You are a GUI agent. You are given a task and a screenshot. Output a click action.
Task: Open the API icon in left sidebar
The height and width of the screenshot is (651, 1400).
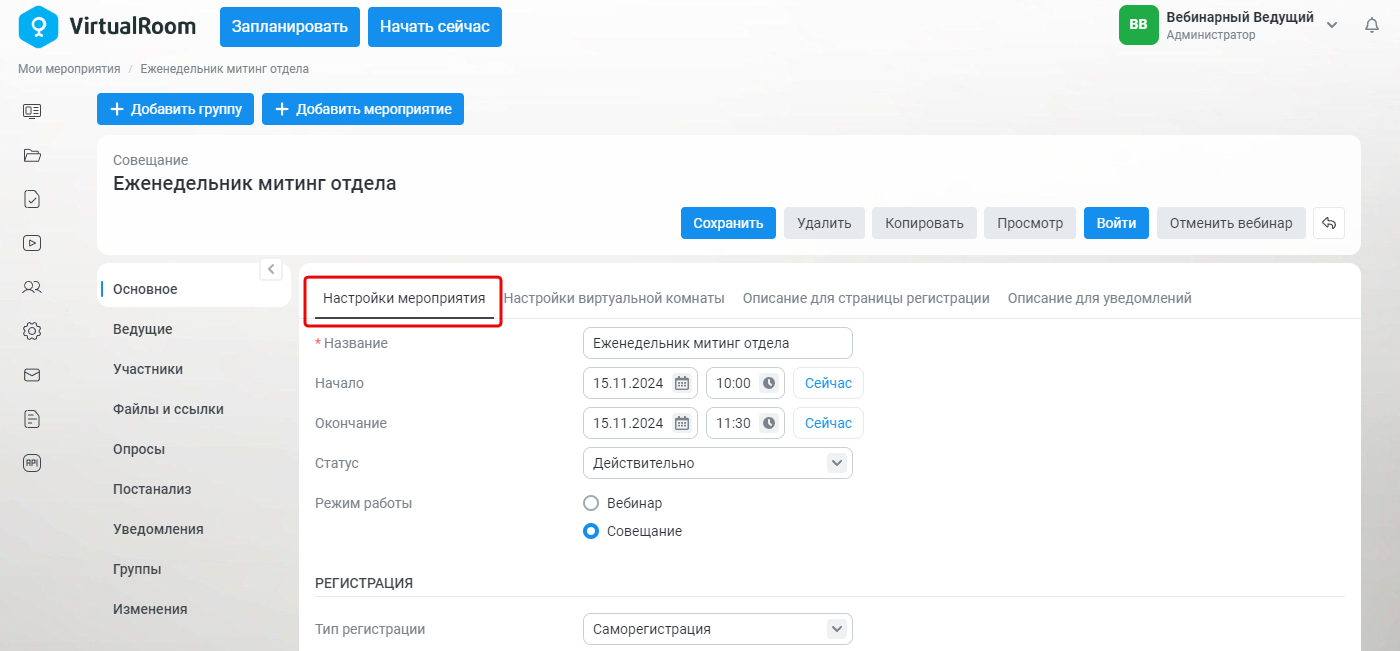click(x=32, y=463)
